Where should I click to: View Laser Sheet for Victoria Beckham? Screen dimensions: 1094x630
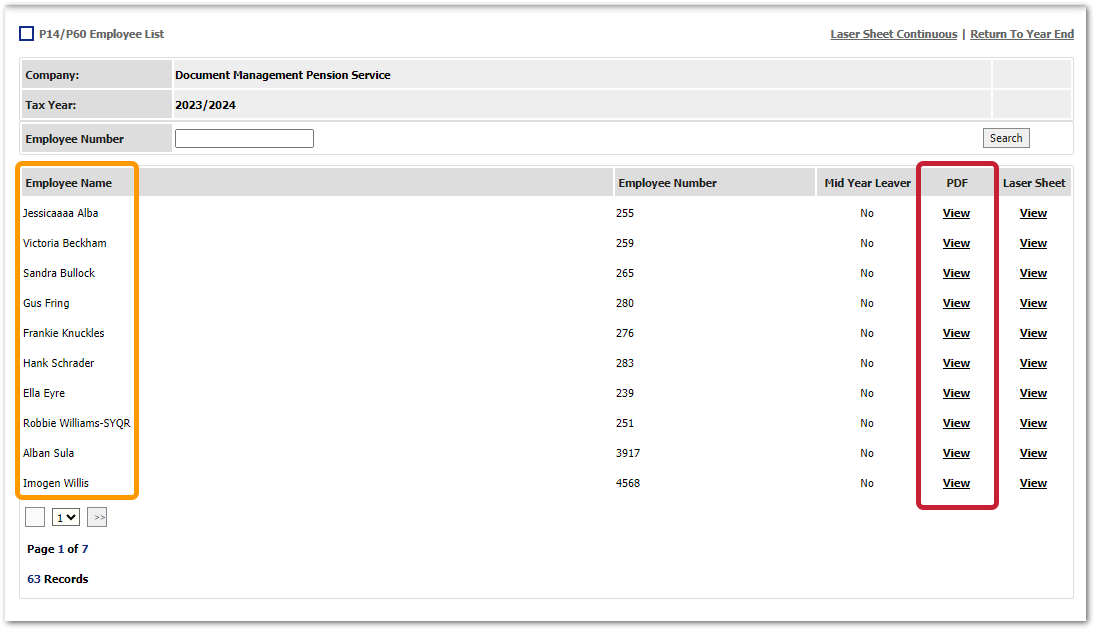coord(1033,243)
